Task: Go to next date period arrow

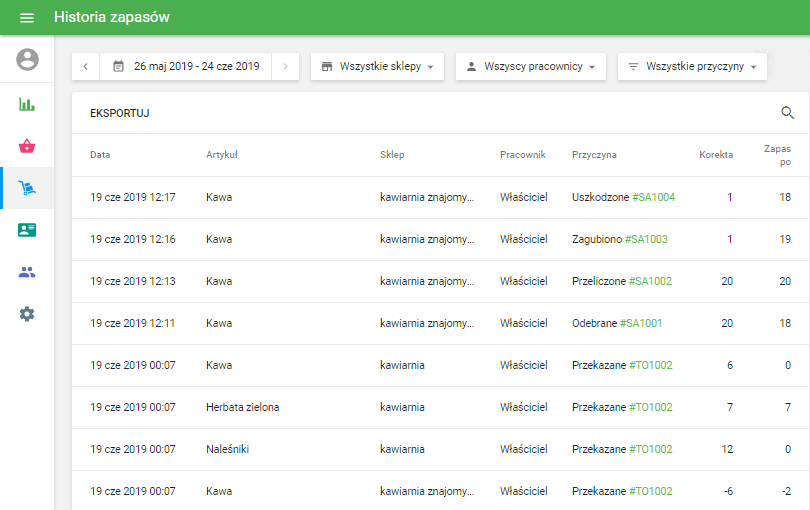Action: (x=285, y=67)
